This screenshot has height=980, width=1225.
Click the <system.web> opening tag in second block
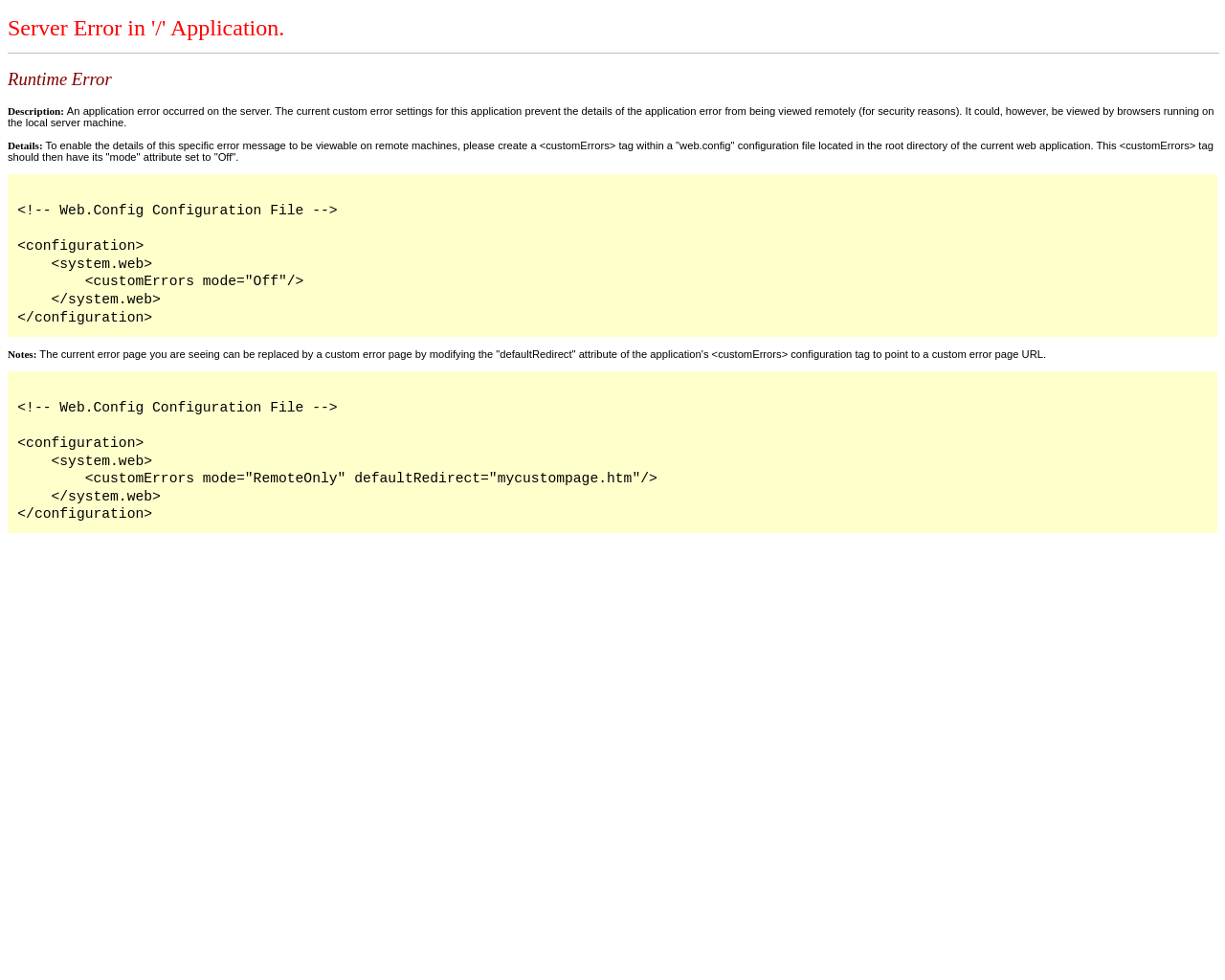[x=101, y=461]
